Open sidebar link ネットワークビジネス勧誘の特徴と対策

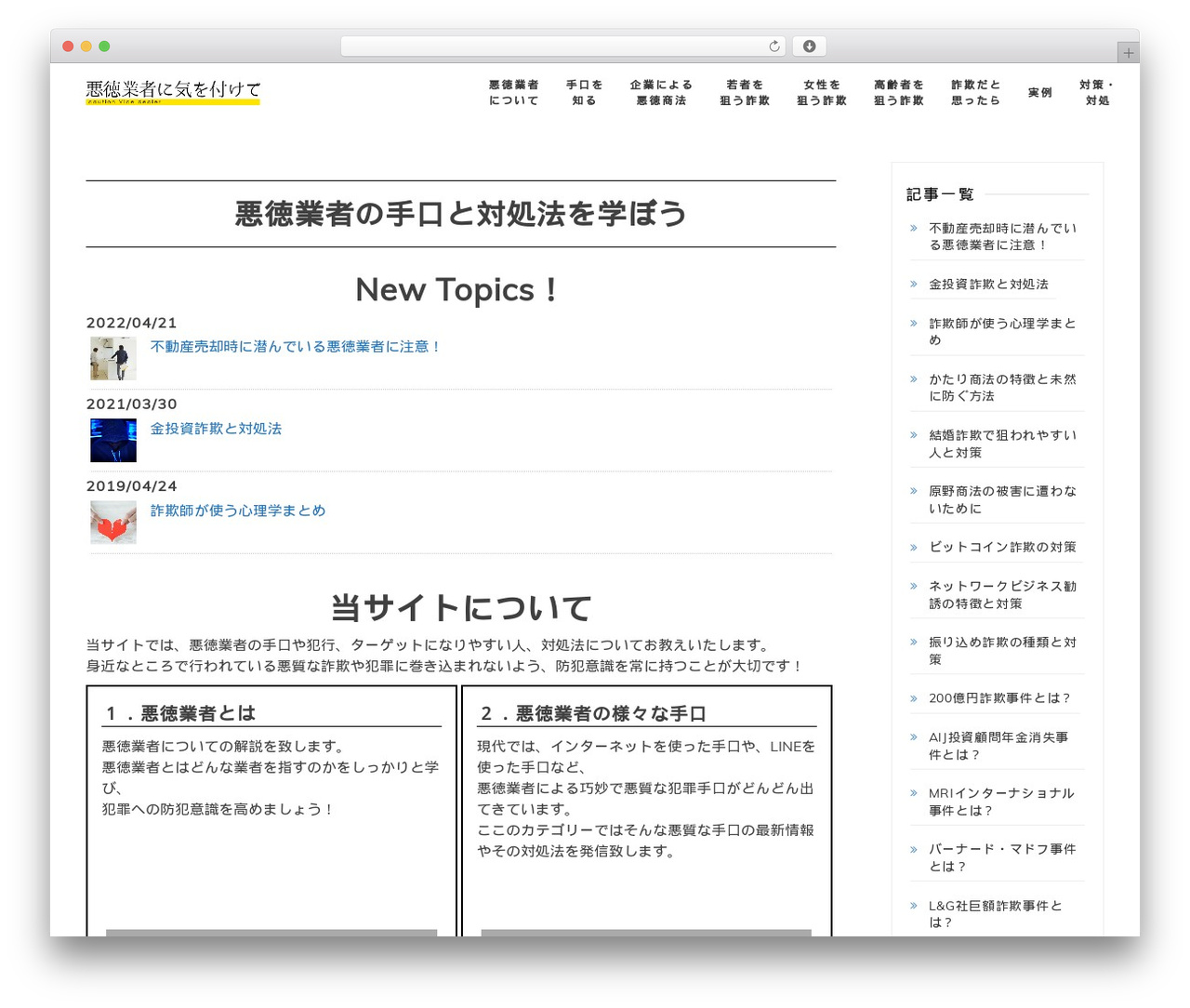pyautogui.click(x=1003, y=595)
